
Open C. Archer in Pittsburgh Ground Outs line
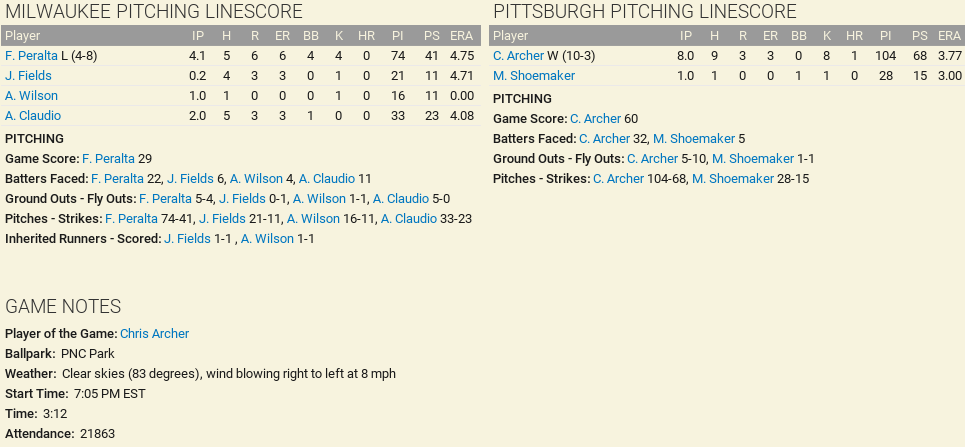click(x=652, y=159)
